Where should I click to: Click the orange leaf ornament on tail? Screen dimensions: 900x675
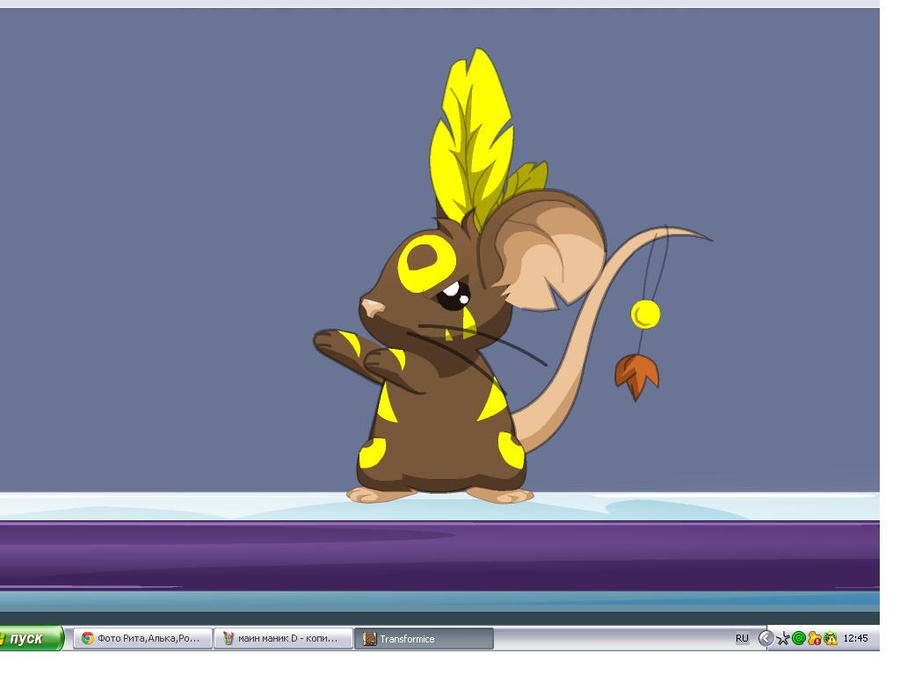(637, 376)
